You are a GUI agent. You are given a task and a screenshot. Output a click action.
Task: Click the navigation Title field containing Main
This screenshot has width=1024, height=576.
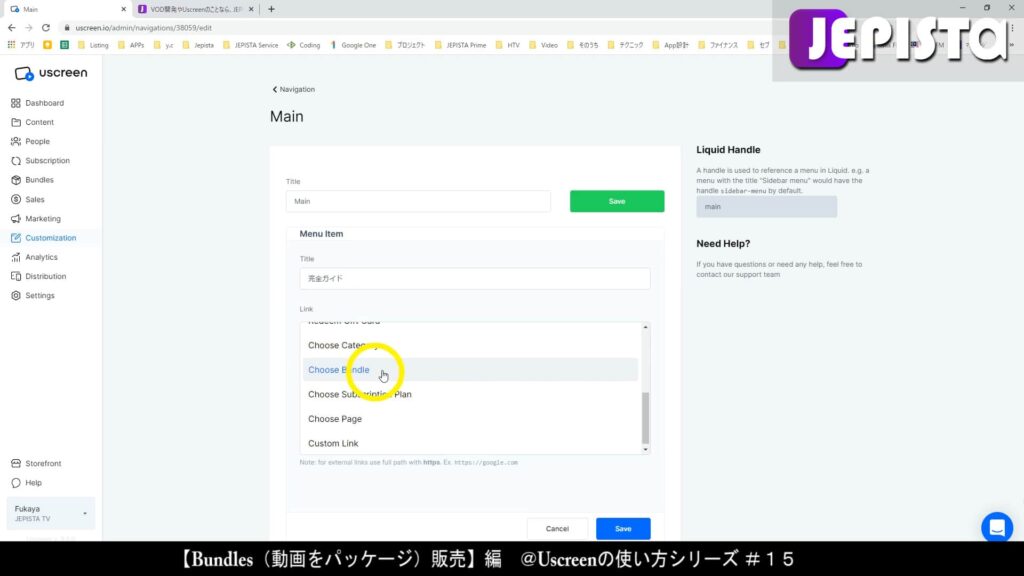(418, 201)
